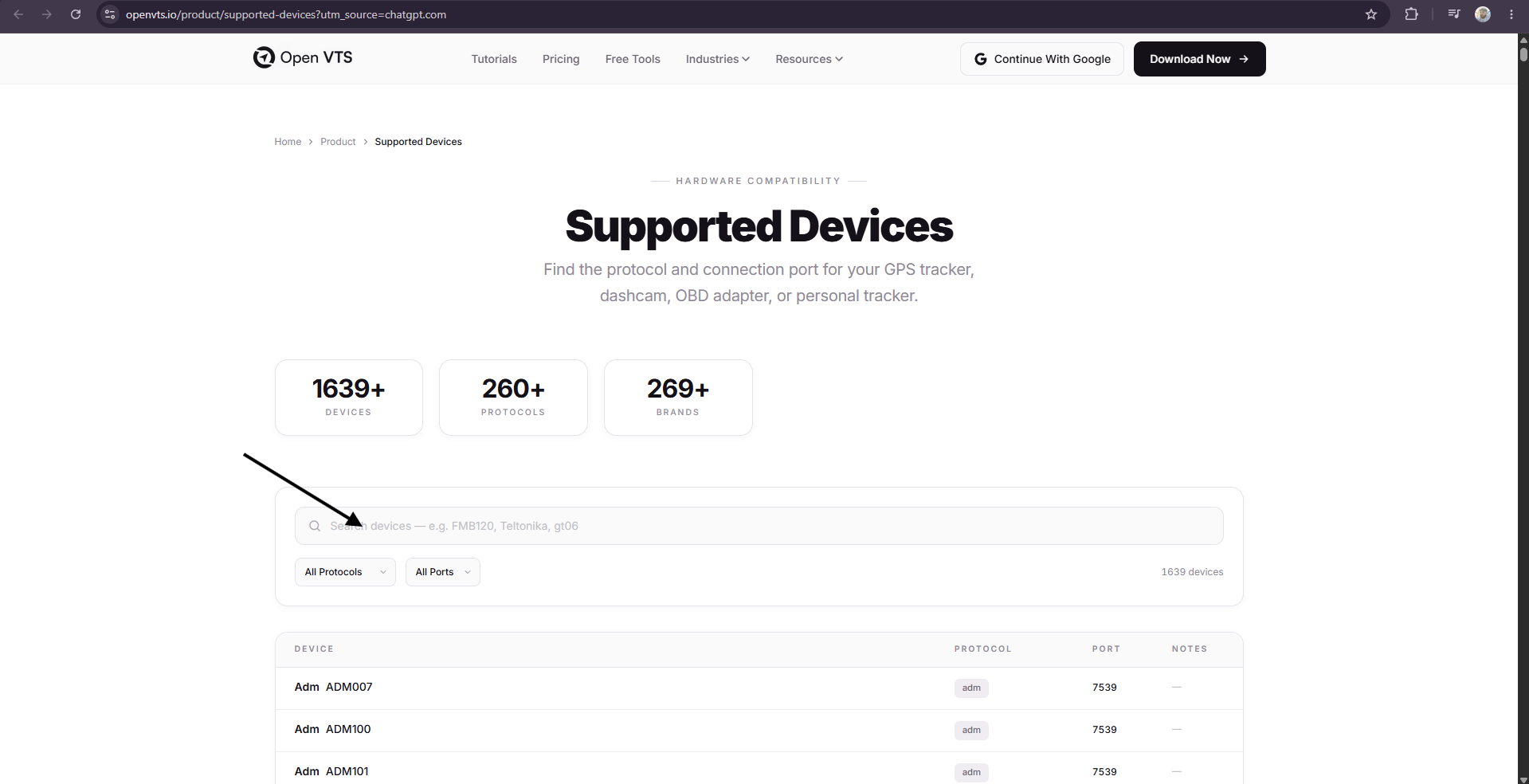Click the browser back arrow
Screen dimensions: 1529x784
[18, 14]
